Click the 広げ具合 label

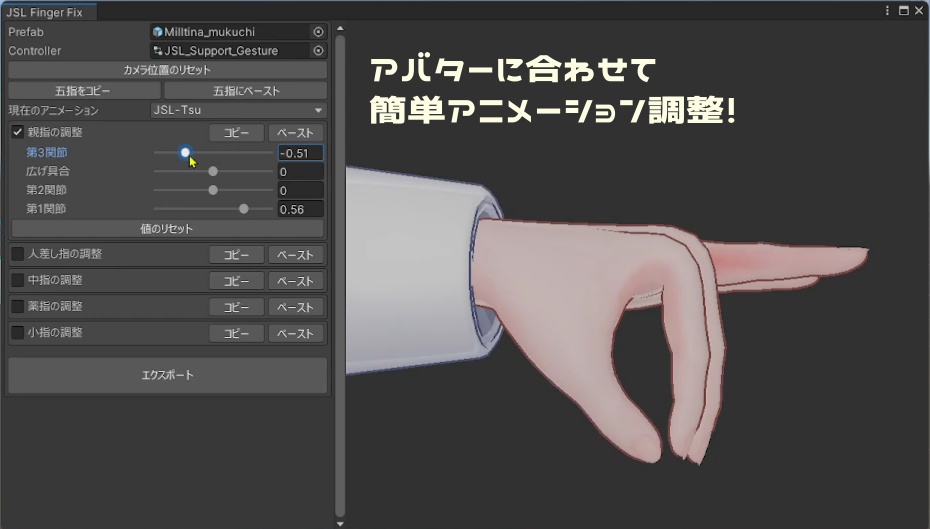coord(48,171)
